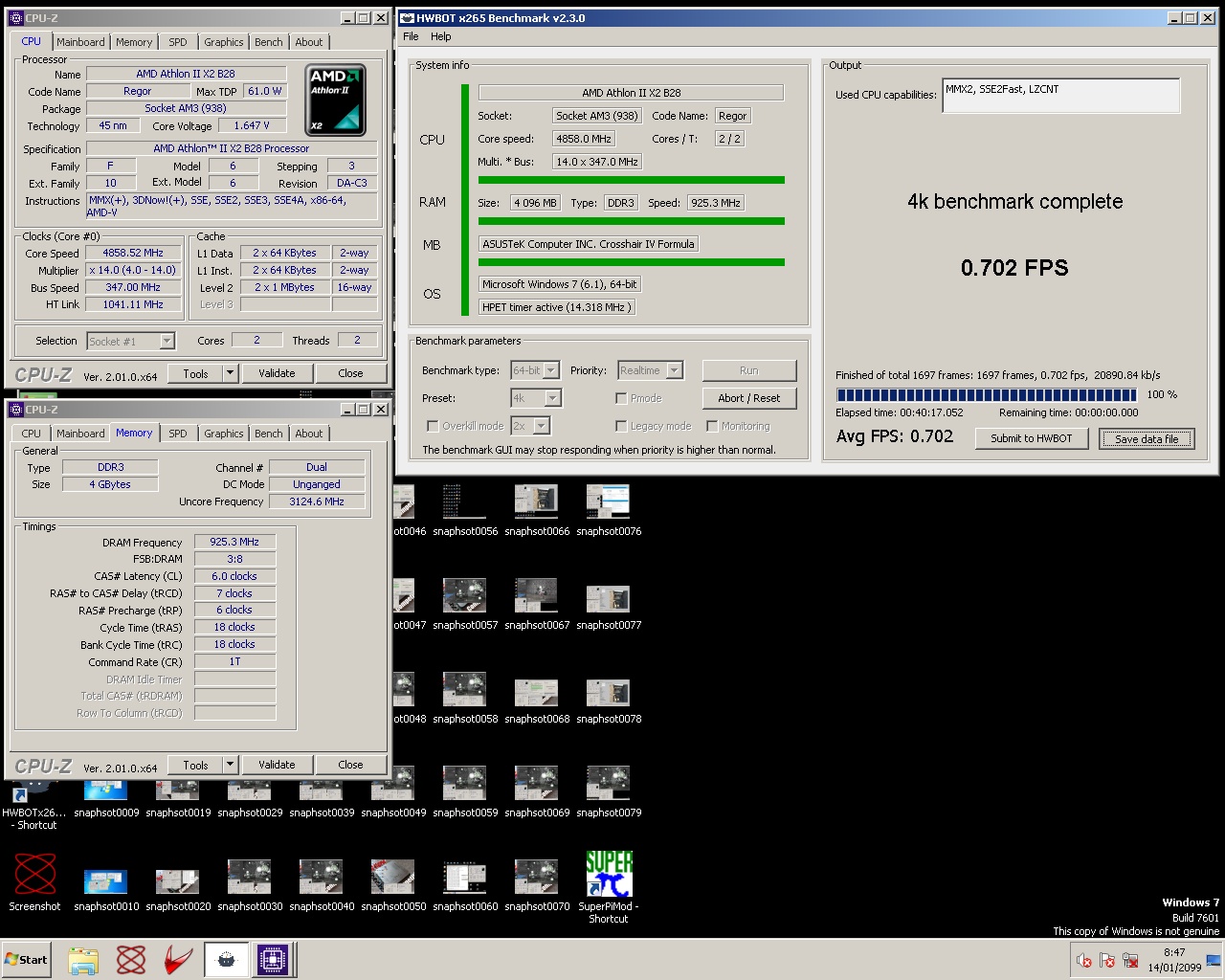Screen dimensions: 1225x980
Task: Click the Save data file button
Action: [x=1147, y=438]
